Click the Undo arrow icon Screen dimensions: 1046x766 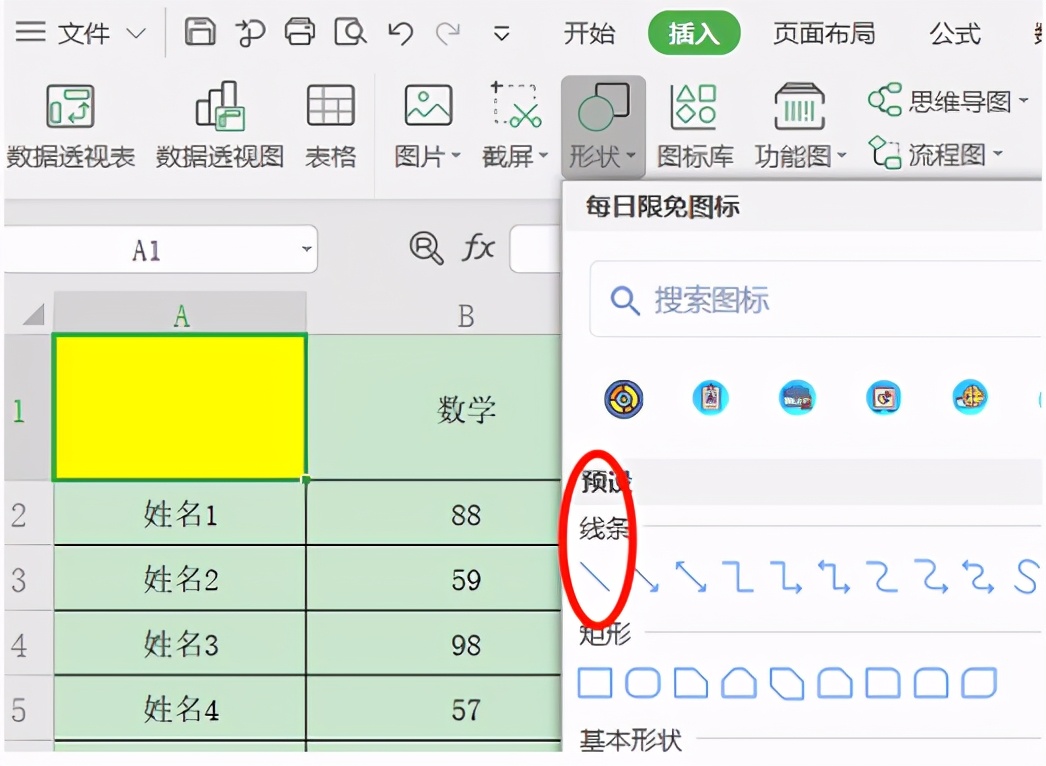(399, 31)
